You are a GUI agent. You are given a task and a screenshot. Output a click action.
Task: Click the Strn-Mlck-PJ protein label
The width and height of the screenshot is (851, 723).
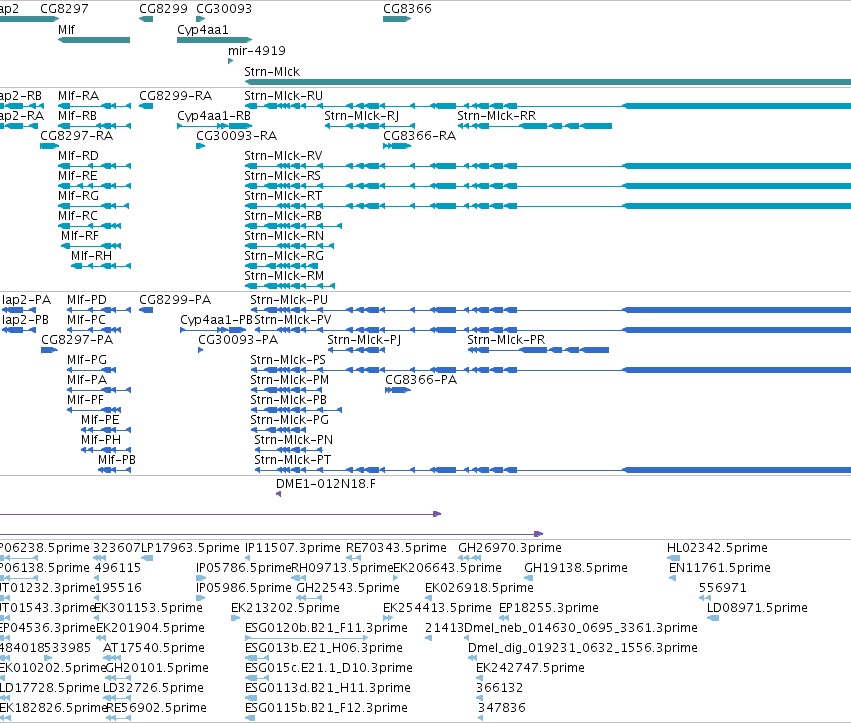(x=364, y=340)
